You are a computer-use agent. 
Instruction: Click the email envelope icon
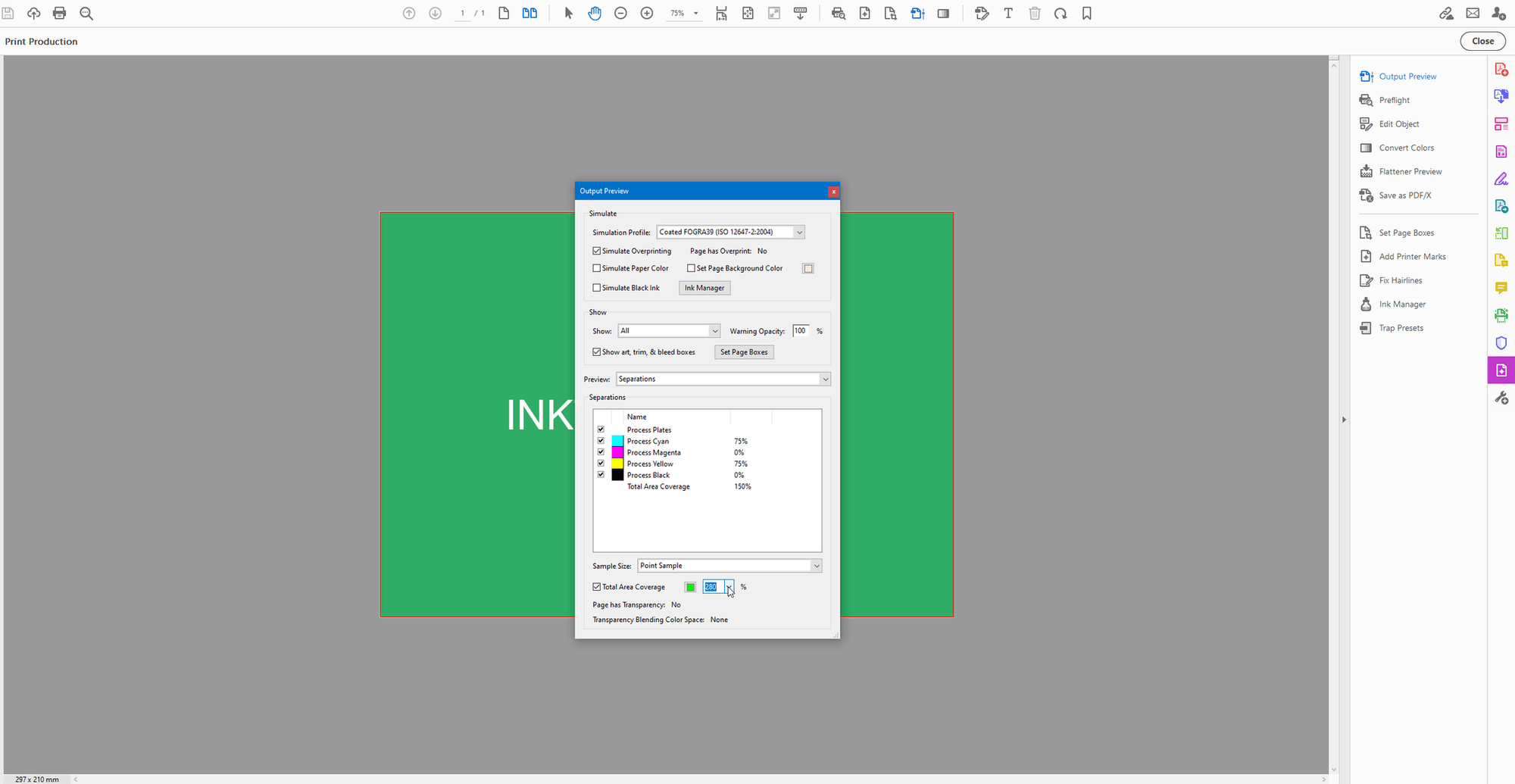pyautogui.click(x=1473, y=13)
